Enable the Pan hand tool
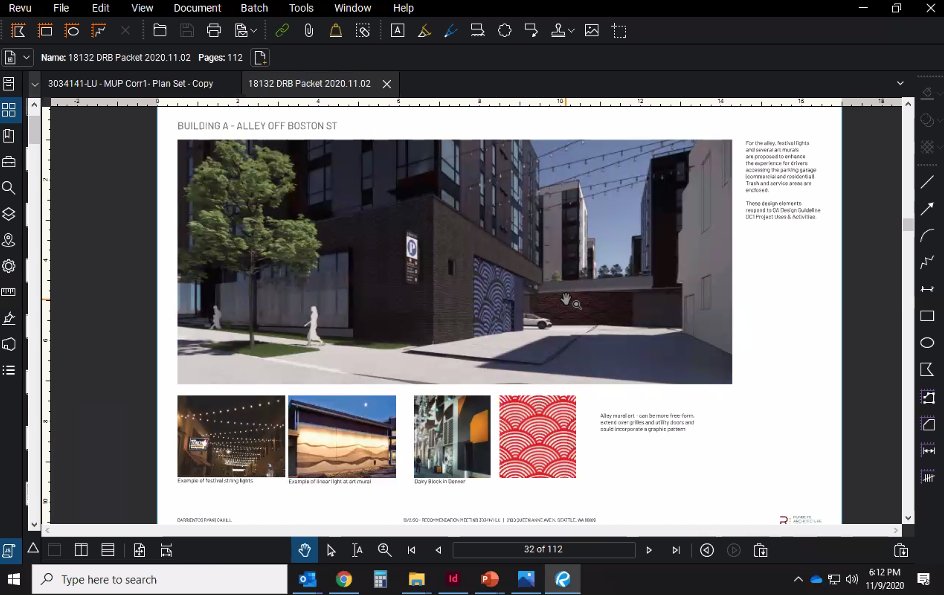The image size is (944, 595). pos(304,550)
